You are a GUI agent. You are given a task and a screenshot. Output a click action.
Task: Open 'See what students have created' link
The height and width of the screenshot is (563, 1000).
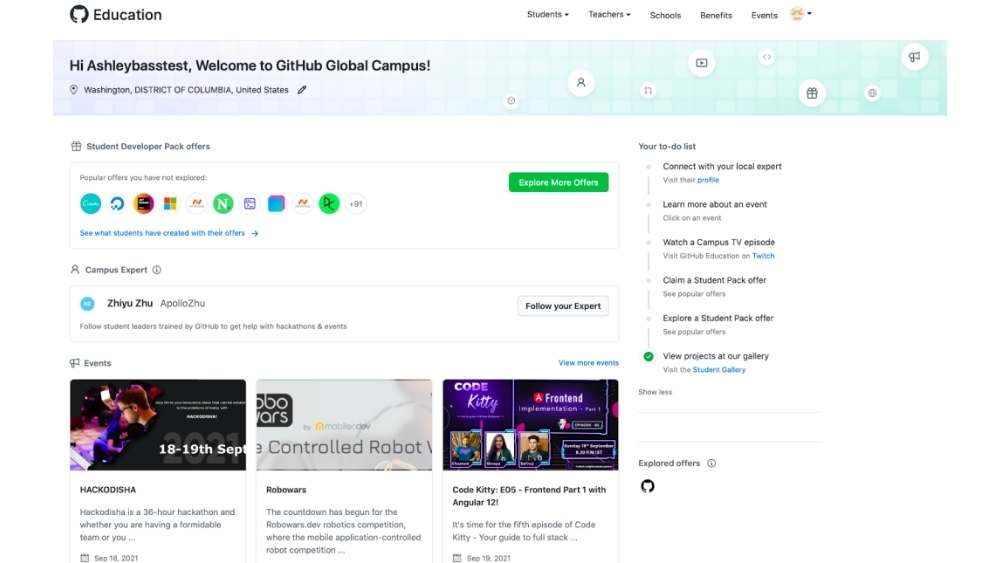[x=162, y=233]
